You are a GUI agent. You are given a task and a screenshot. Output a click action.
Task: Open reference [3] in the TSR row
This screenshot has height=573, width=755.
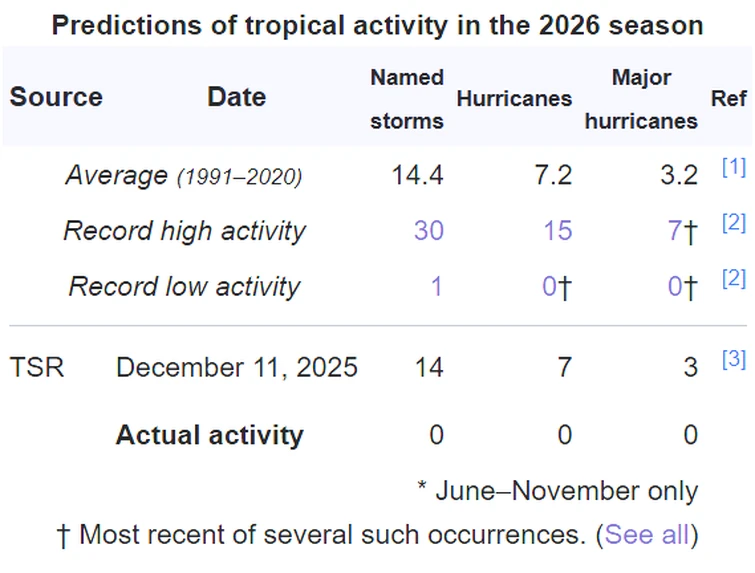(733, 360)
